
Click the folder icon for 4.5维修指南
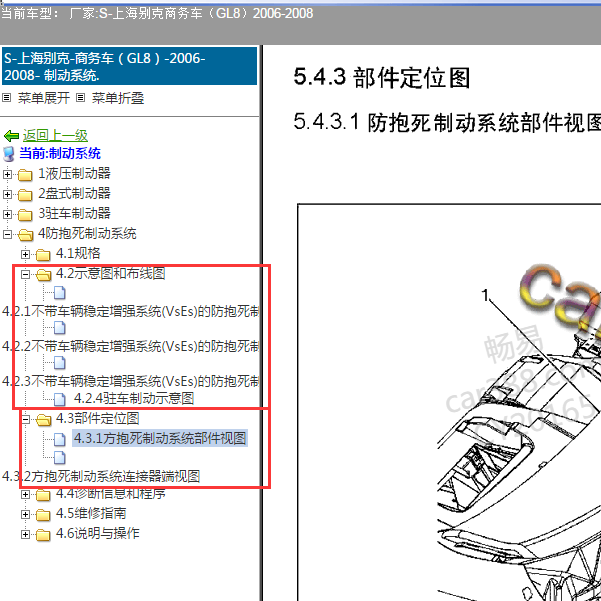42,514
